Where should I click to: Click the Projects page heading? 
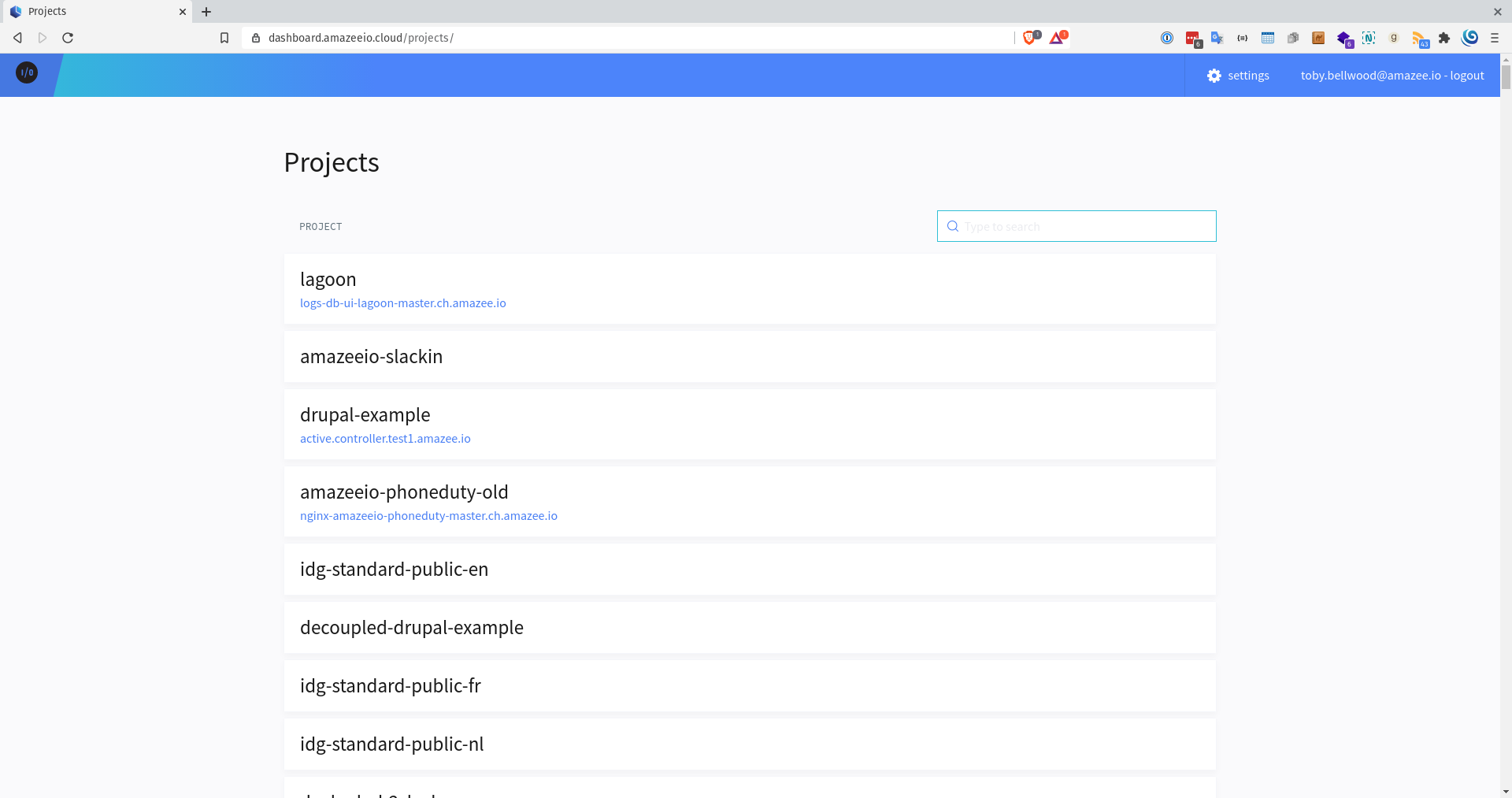pyautogui.click(x=332, y=162)
